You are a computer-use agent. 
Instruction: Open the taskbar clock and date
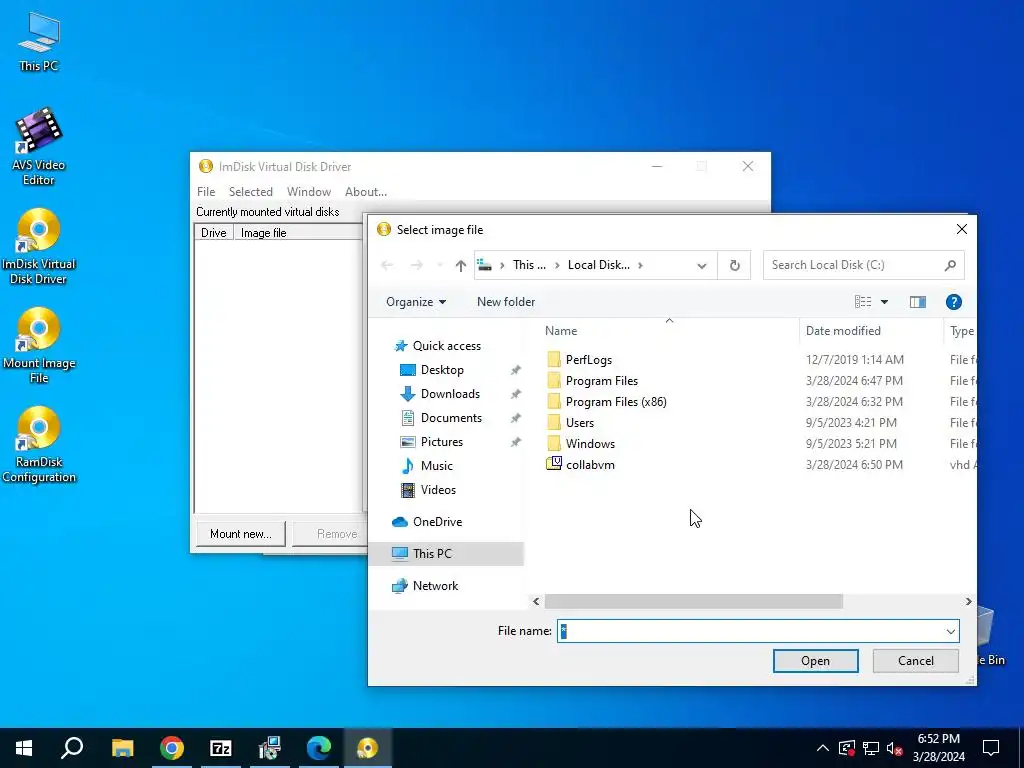pos(938,748)
